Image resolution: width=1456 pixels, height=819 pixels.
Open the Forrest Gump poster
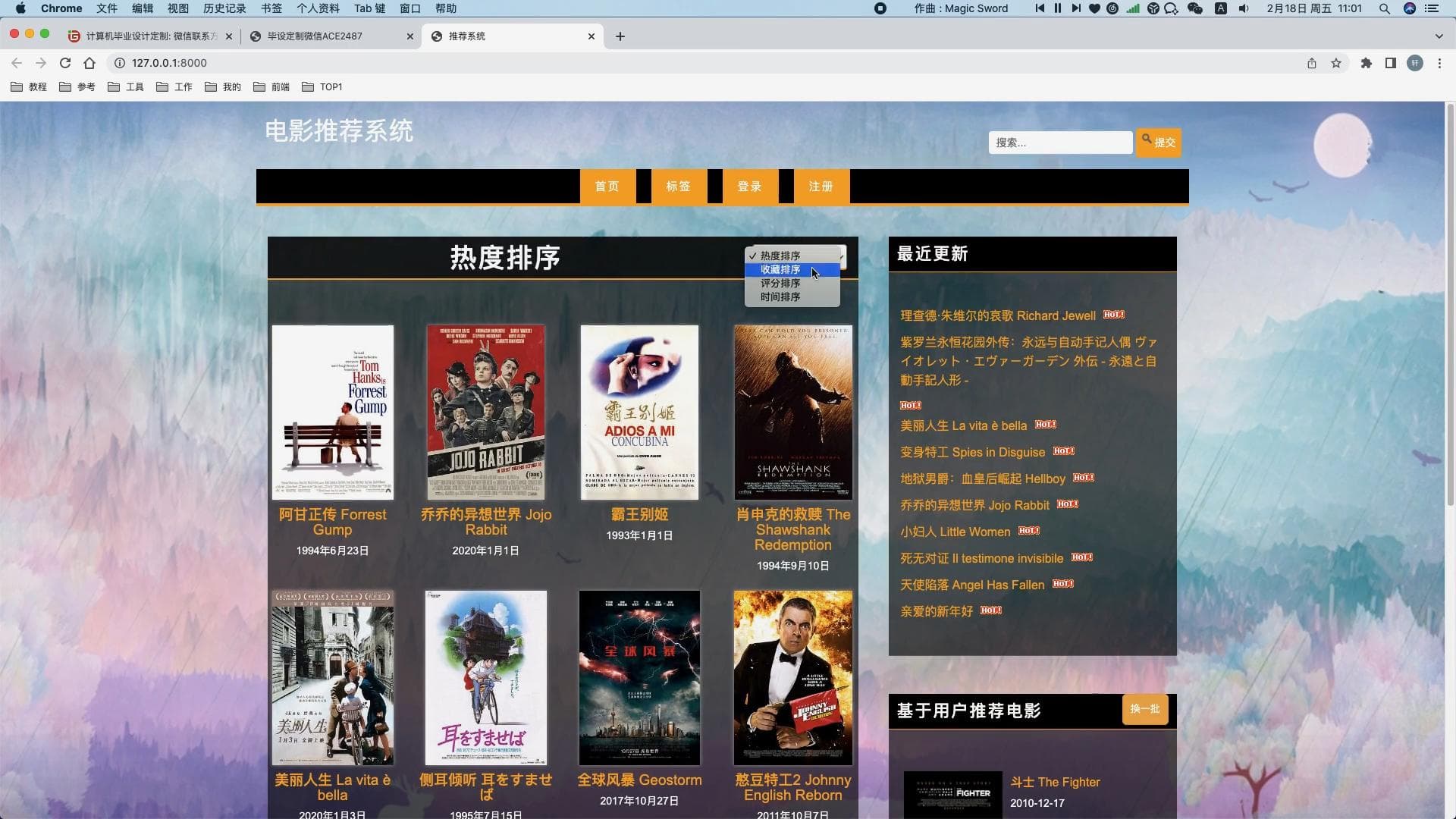pyautogui.click(x=333, y=413)
